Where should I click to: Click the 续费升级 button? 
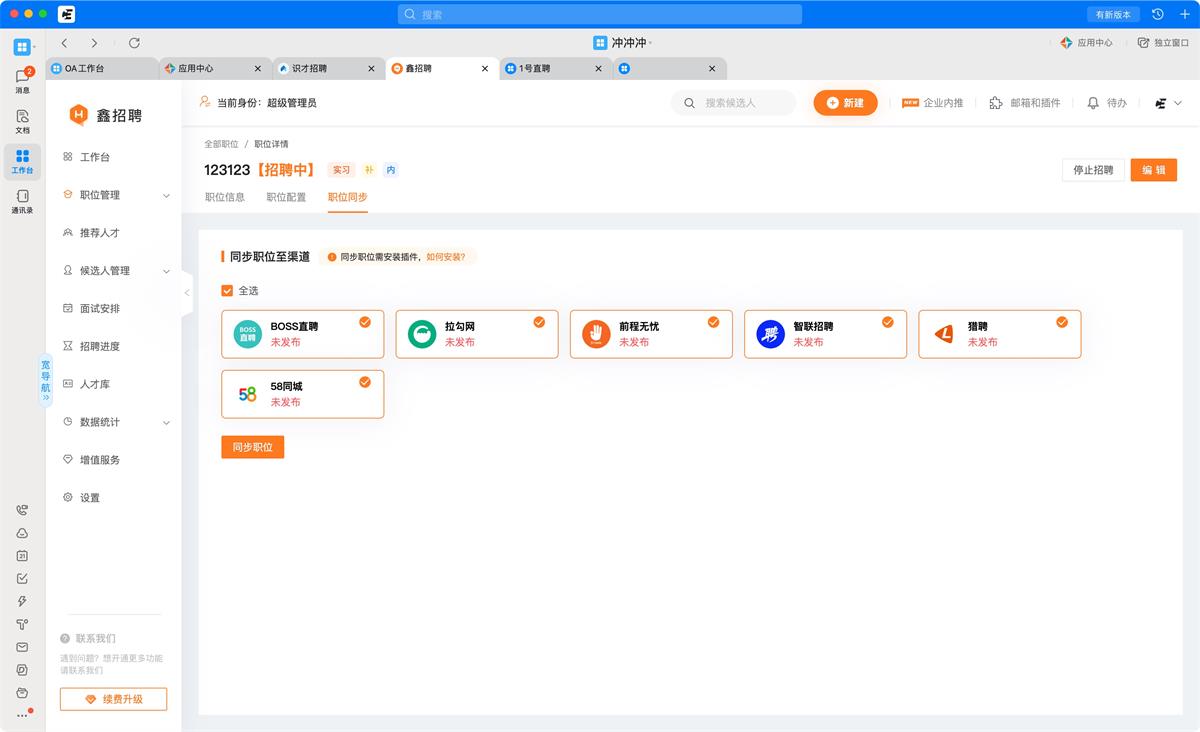tap(113, 699)
